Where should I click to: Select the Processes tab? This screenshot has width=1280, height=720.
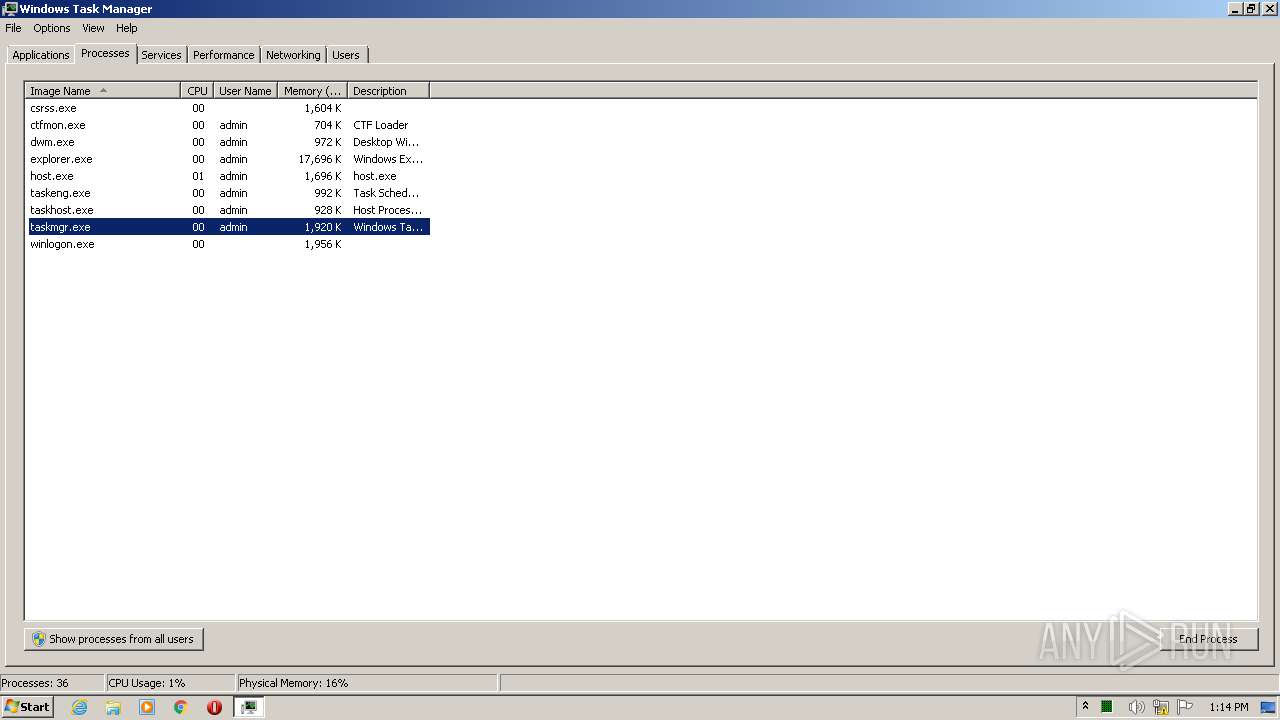click(x=105, y=53)
